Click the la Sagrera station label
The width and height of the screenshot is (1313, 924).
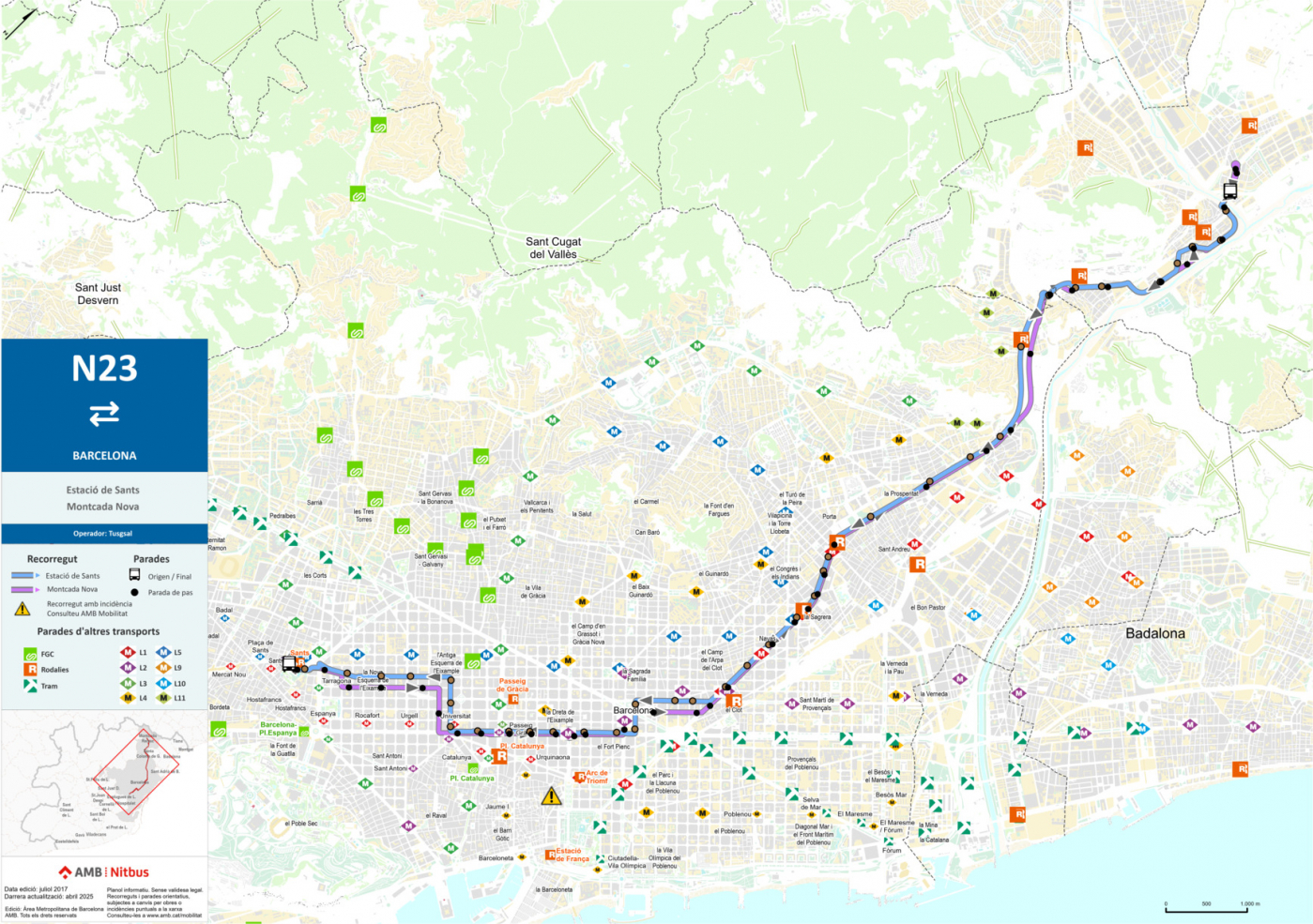pos(817,617)
